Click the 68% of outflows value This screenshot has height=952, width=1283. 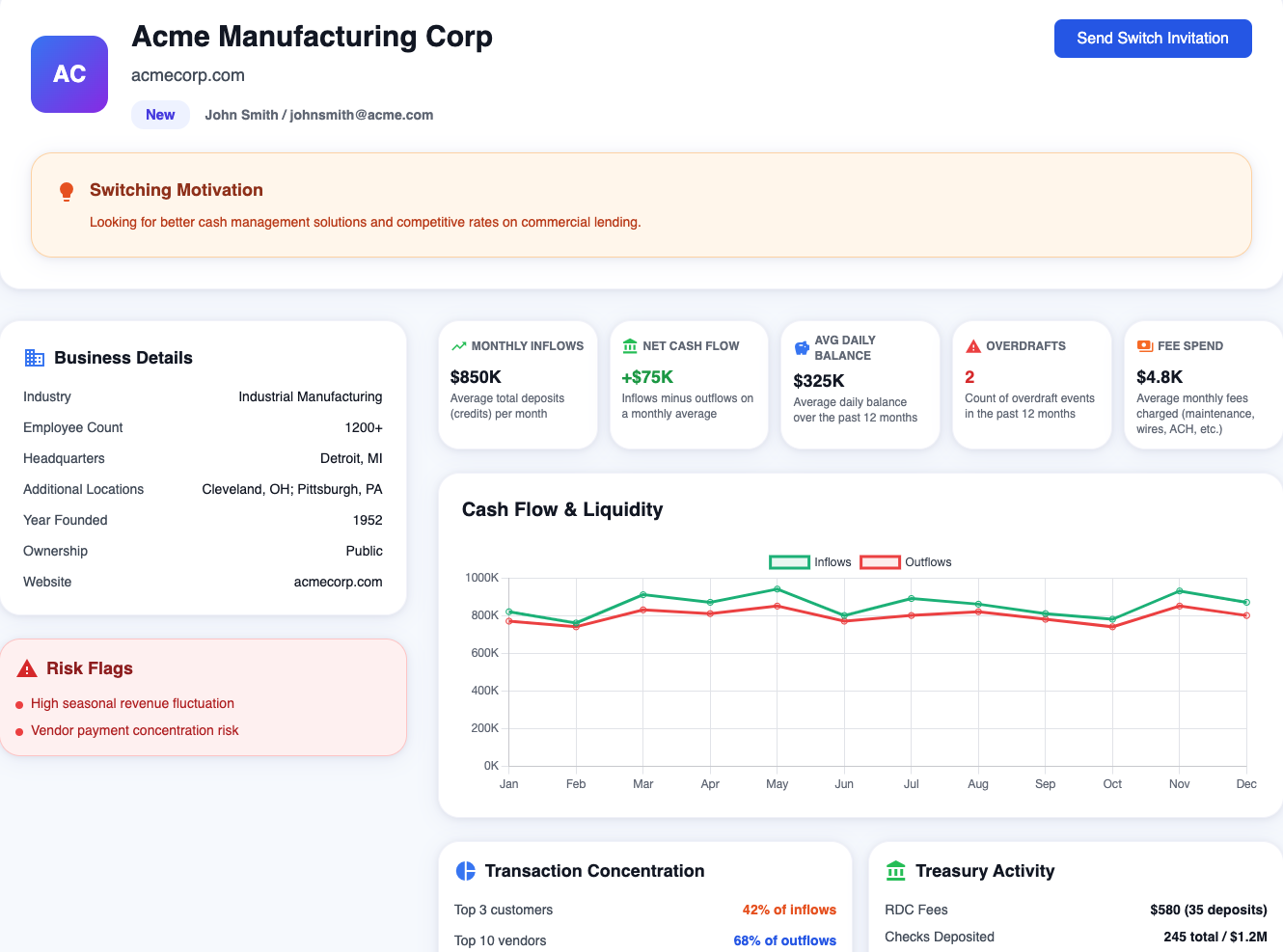pos(784,940)
